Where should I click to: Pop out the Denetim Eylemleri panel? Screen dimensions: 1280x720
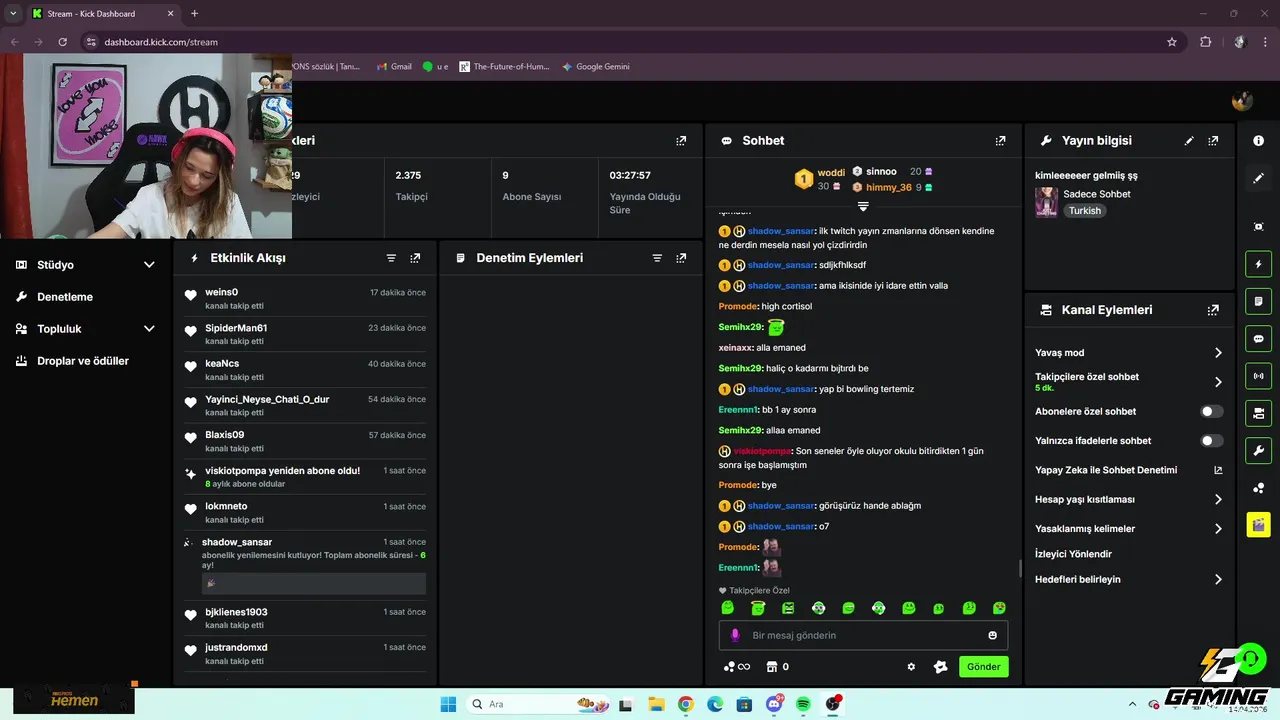[x=681, y=258]
